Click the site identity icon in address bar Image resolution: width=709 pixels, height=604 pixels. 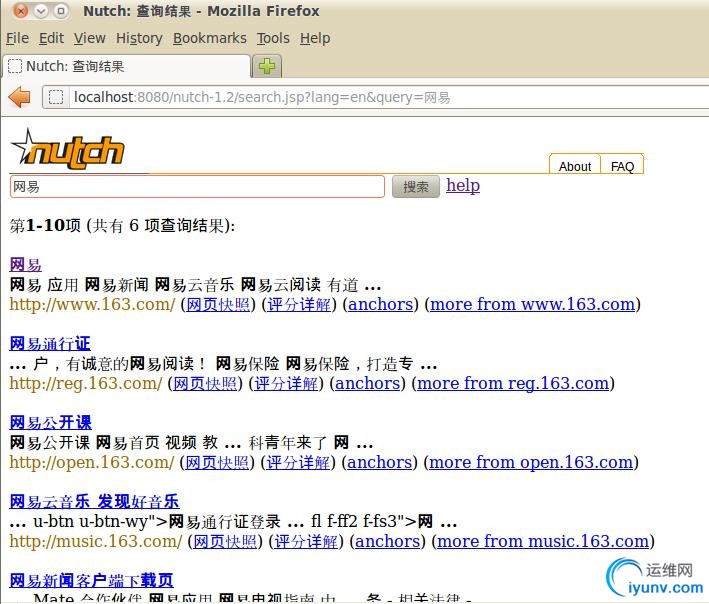point(56,97)
